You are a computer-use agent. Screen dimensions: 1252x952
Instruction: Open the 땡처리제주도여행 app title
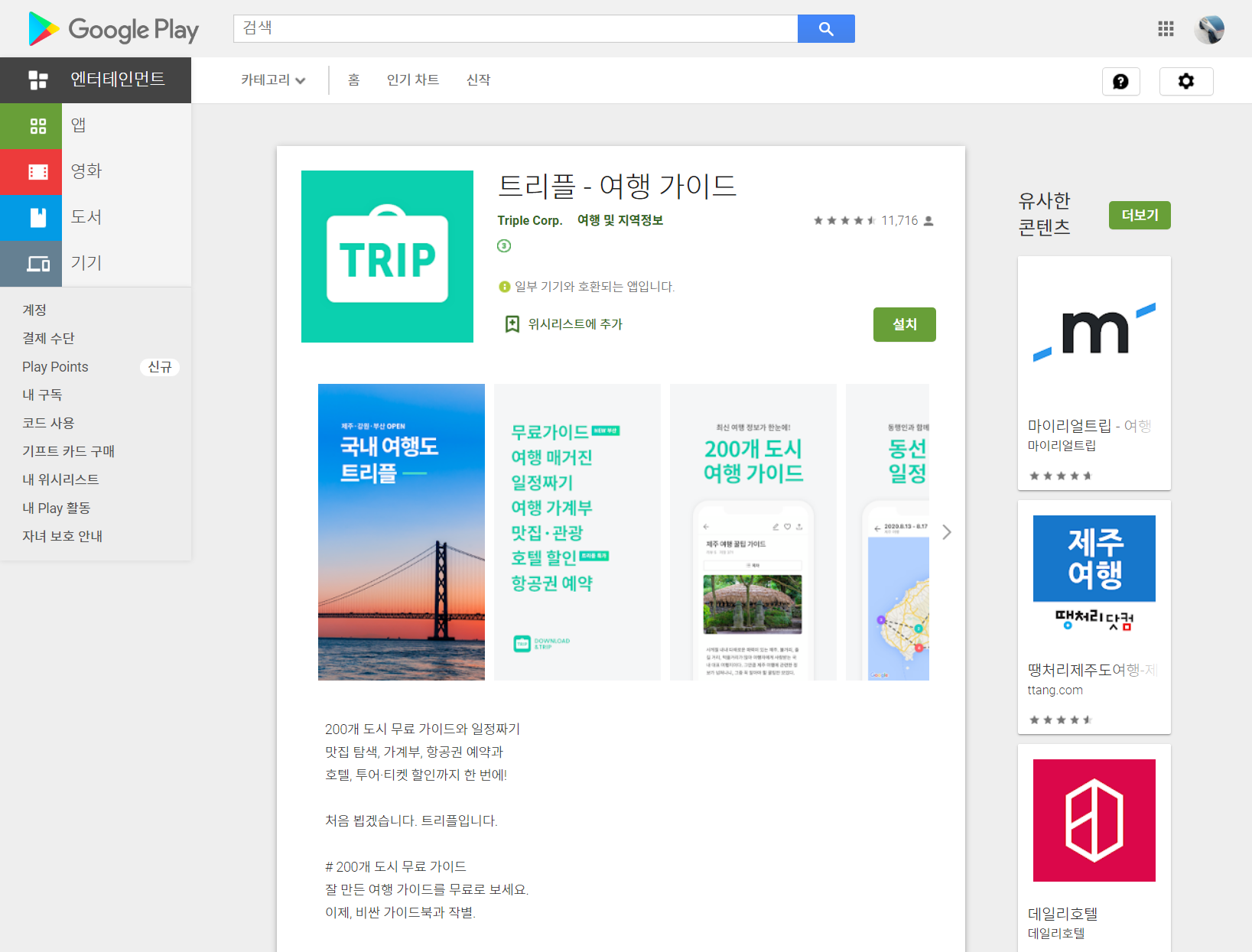[1092, 670]
